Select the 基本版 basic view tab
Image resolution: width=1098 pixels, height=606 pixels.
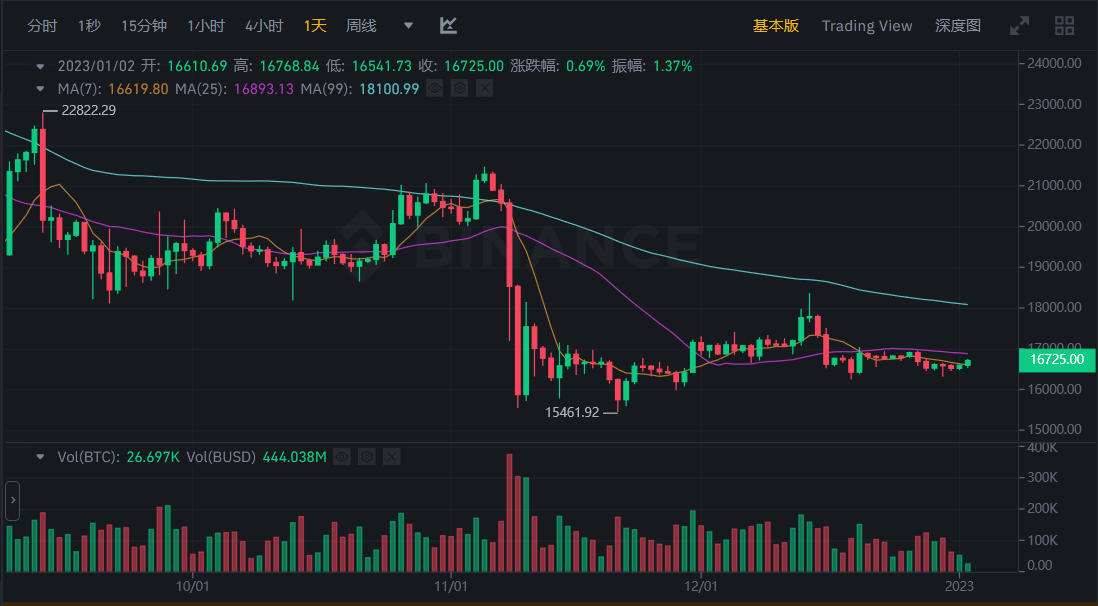pos(776,25)
